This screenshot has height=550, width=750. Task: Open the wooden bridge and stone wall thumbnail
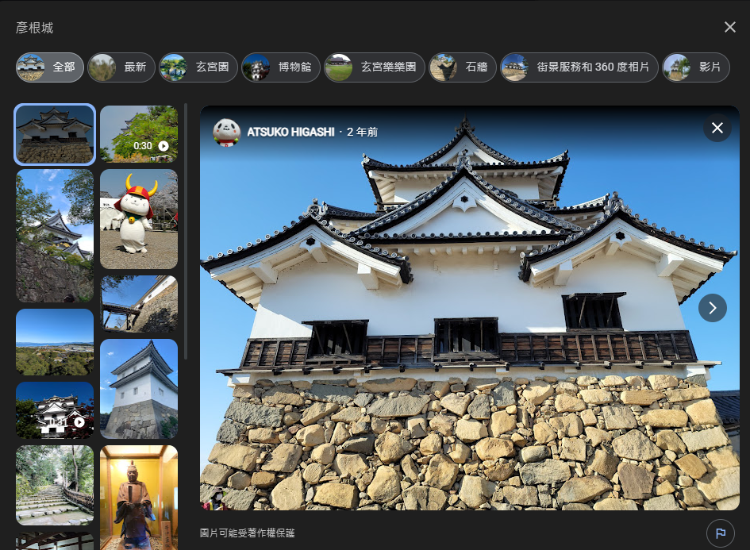(139, 304)
